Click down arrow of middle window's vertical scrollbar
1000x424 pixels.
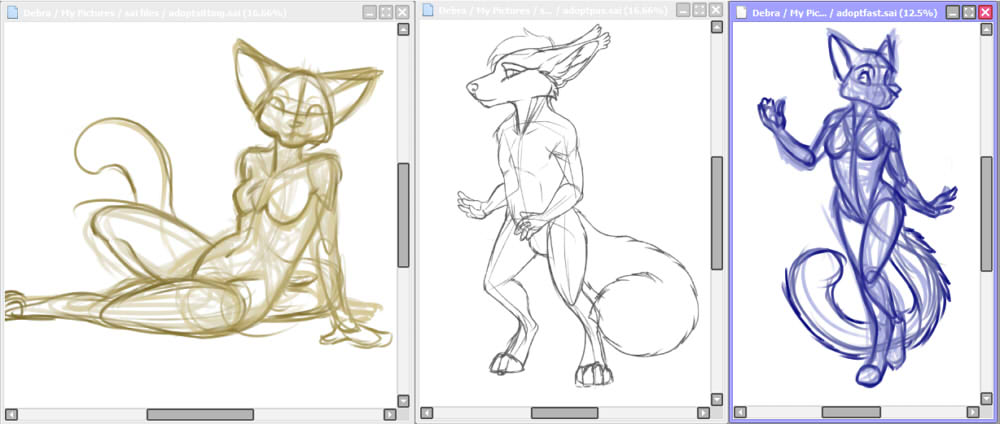717,400
